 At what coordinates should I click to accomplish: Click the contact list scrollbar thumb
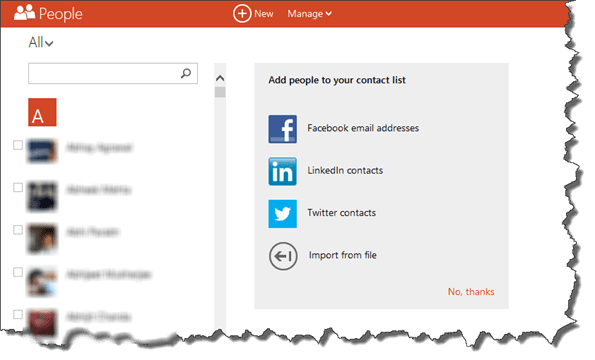[x=220, y=92]
